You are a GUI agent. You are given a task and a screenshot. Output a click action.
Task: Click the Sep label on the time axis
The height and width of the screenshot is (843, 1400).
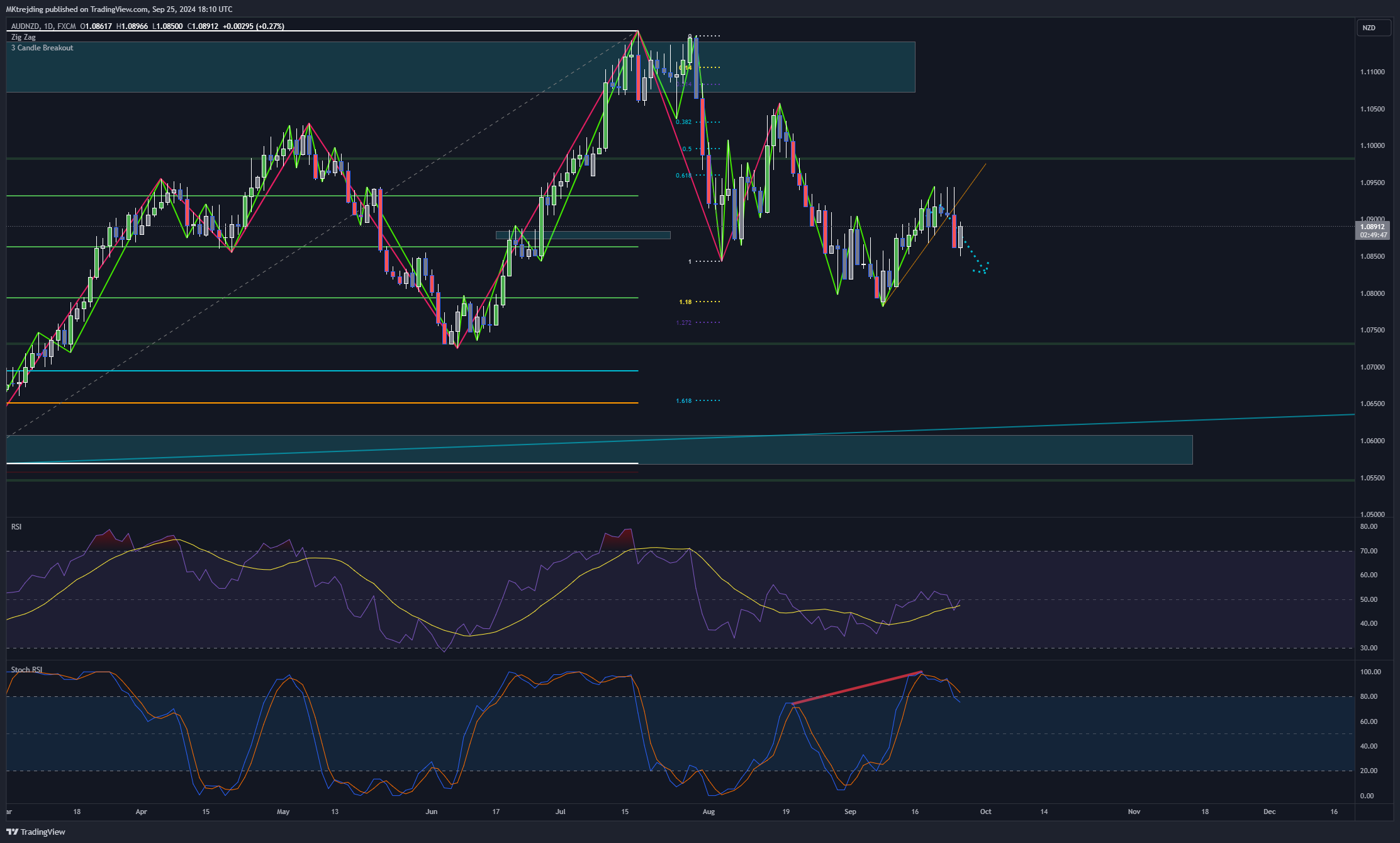850,812
